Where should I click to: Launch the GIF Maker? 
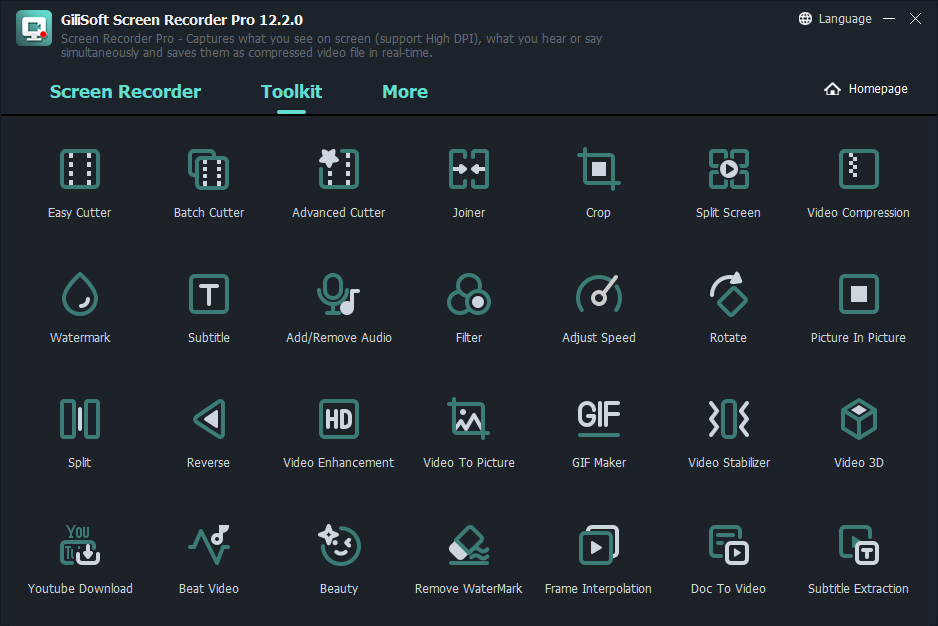(x=598, y=430)
